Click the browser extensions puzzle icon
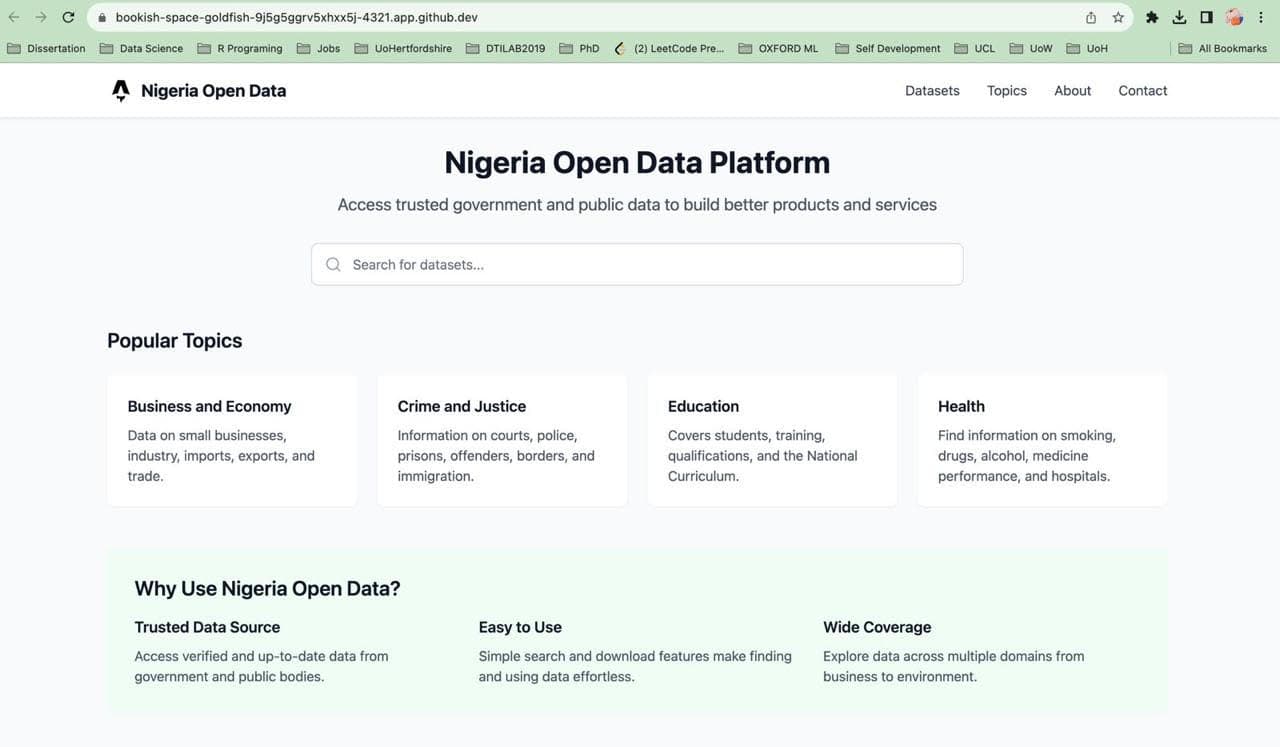Image resolution: width=1280 pixels, height=747 pixels. 1151,17
